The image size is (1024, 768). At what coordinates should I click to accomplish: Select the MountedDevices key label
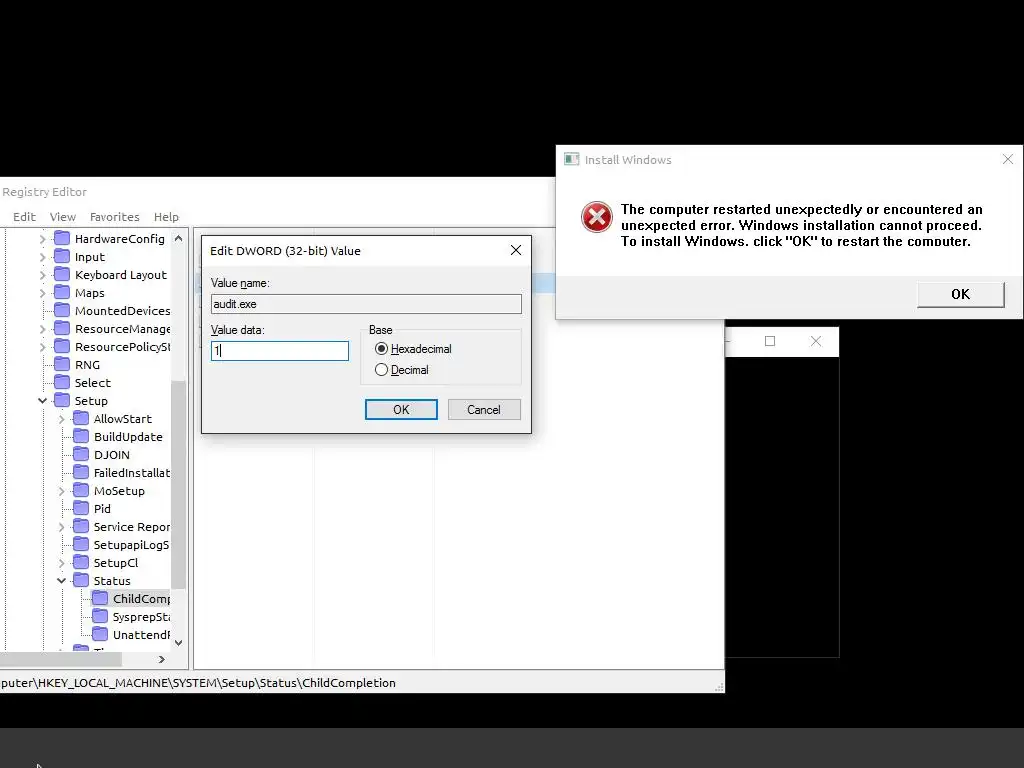click(x=122, y=311)
